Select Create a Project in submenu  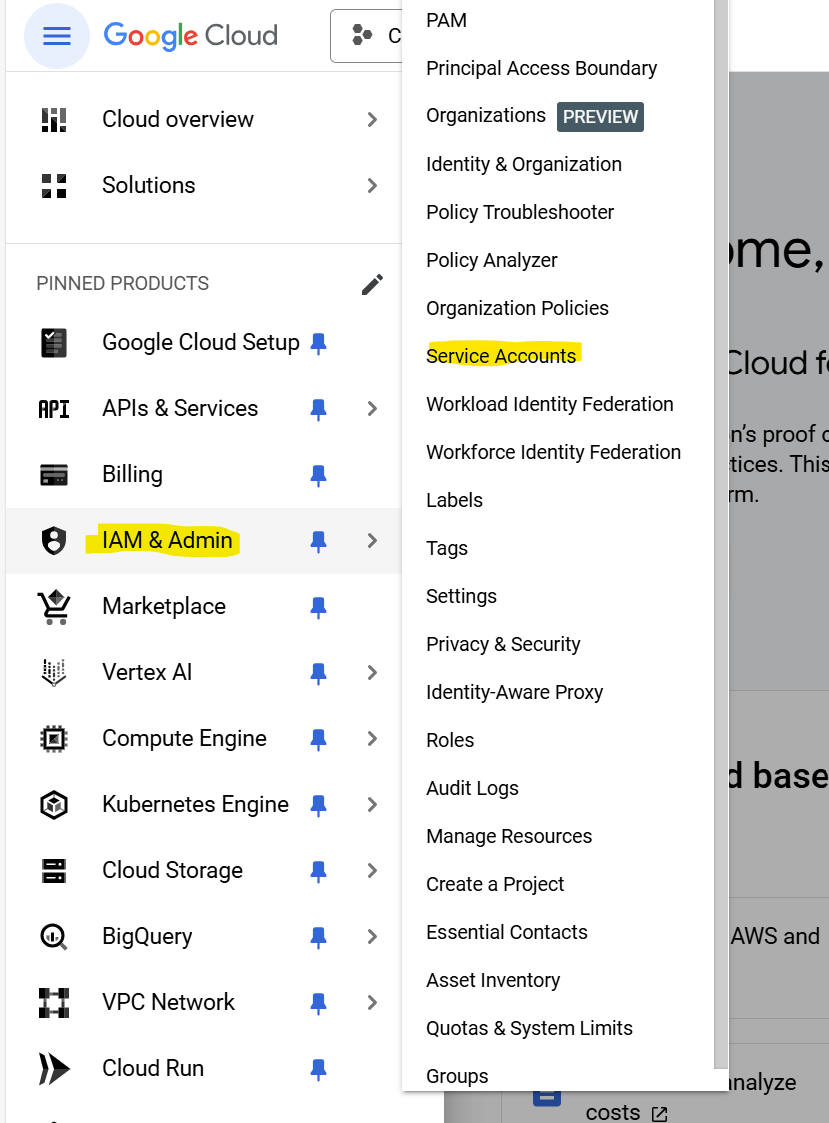pos(495,884)
